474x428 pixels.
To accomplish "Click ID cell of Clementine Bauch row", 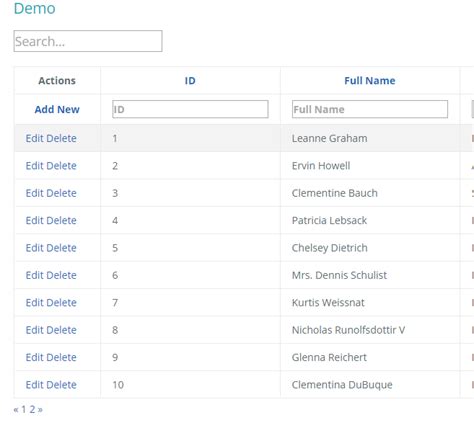I will coord(190,193).
